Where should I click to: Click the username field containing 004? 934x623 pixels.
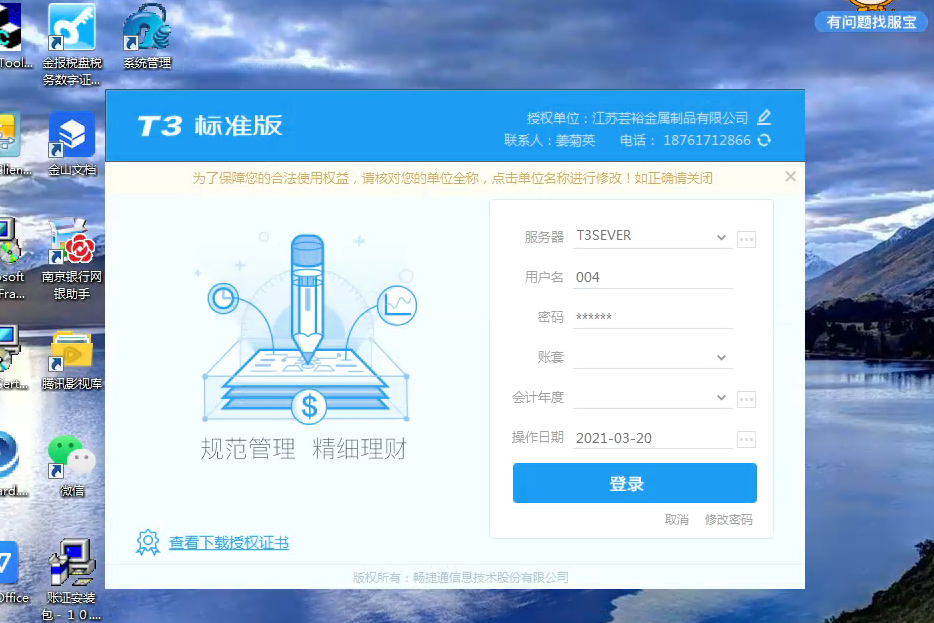pyautogui.click(x=653, y=277)
